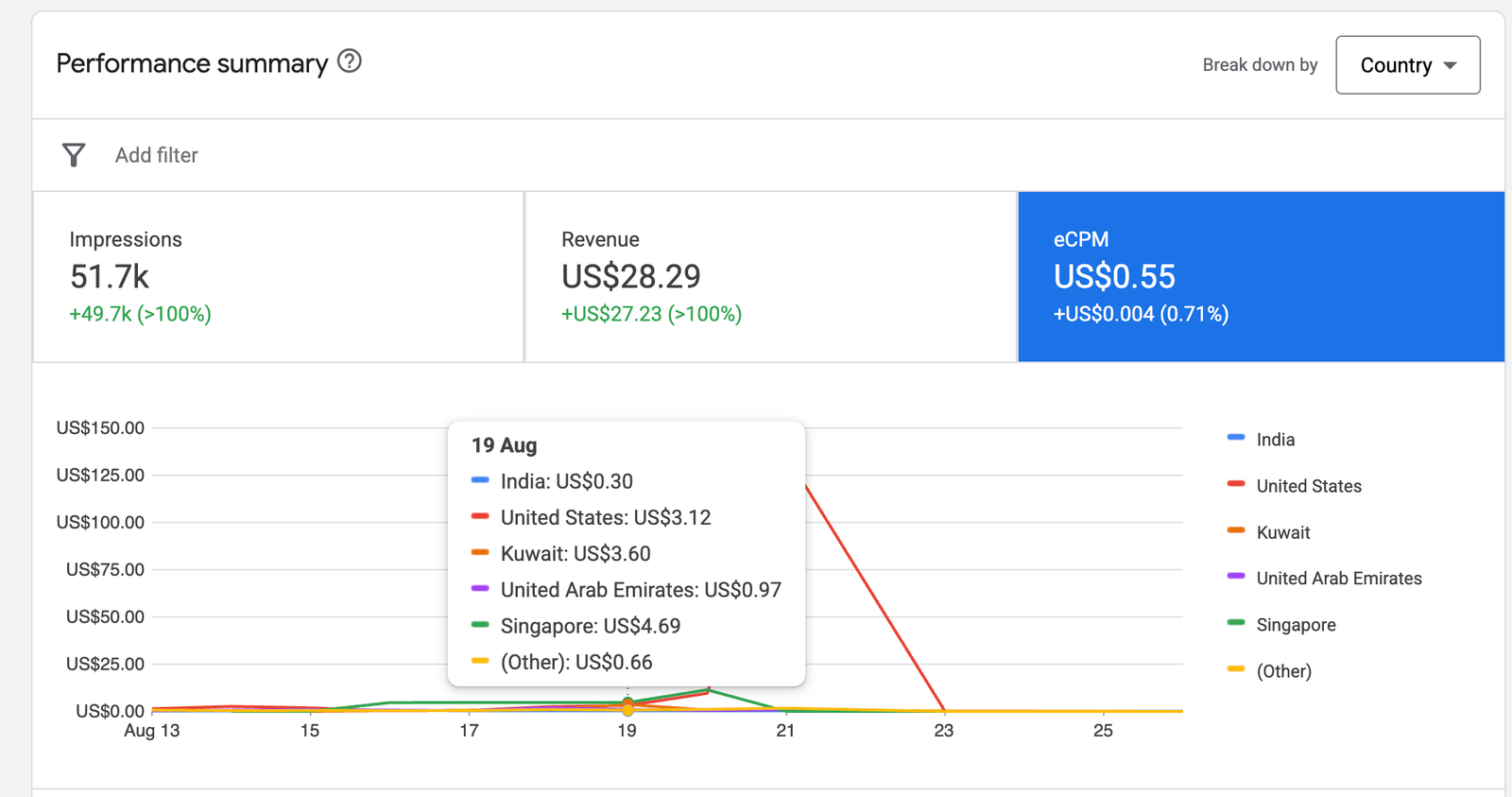The width and height of the screenshot is (1512, 797).
Task: Toggle the Kuwait legend entry
Action: pos(1268,532)
